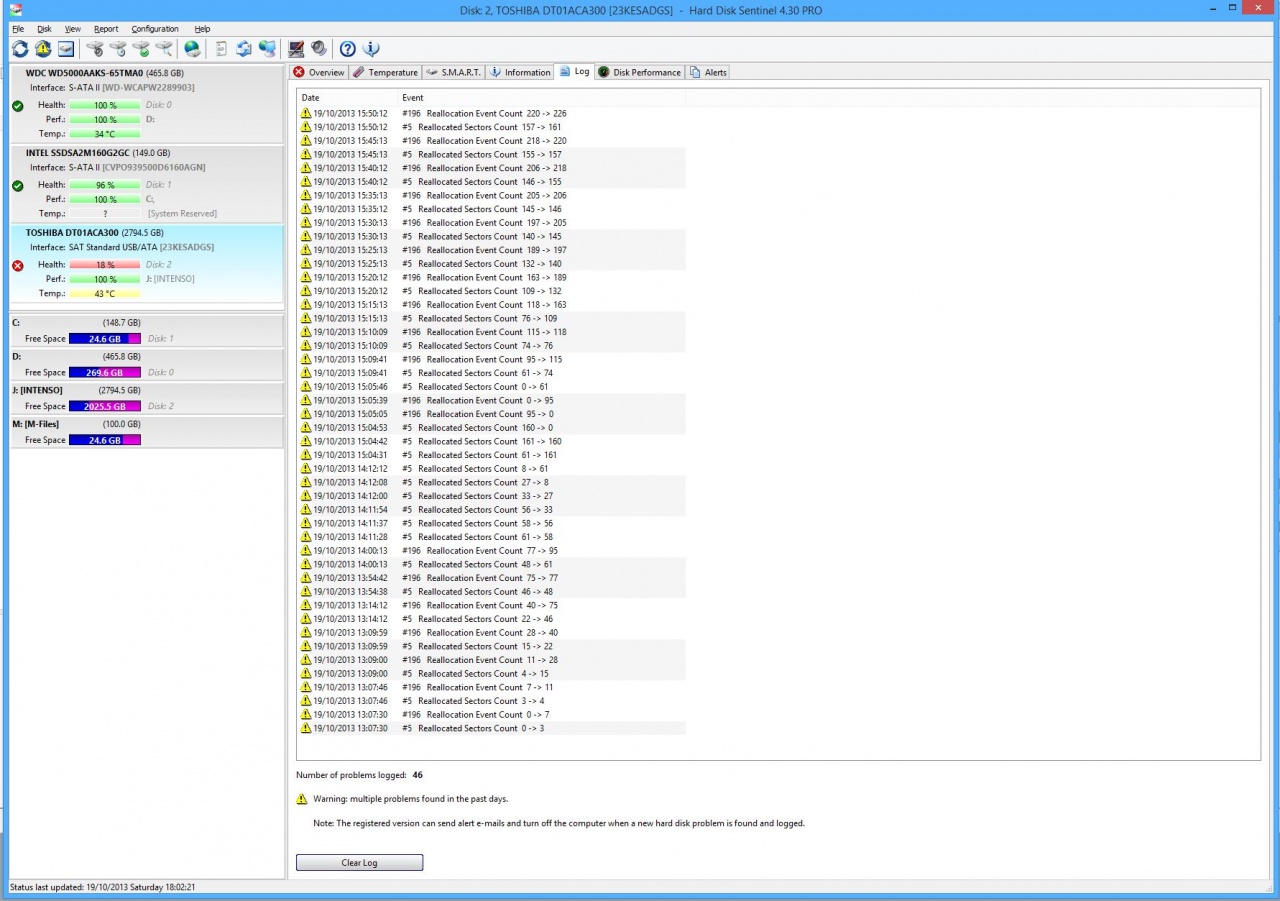Click the globe and monitor network icon
Screen dimensions: 1280x901
(267, 49)
